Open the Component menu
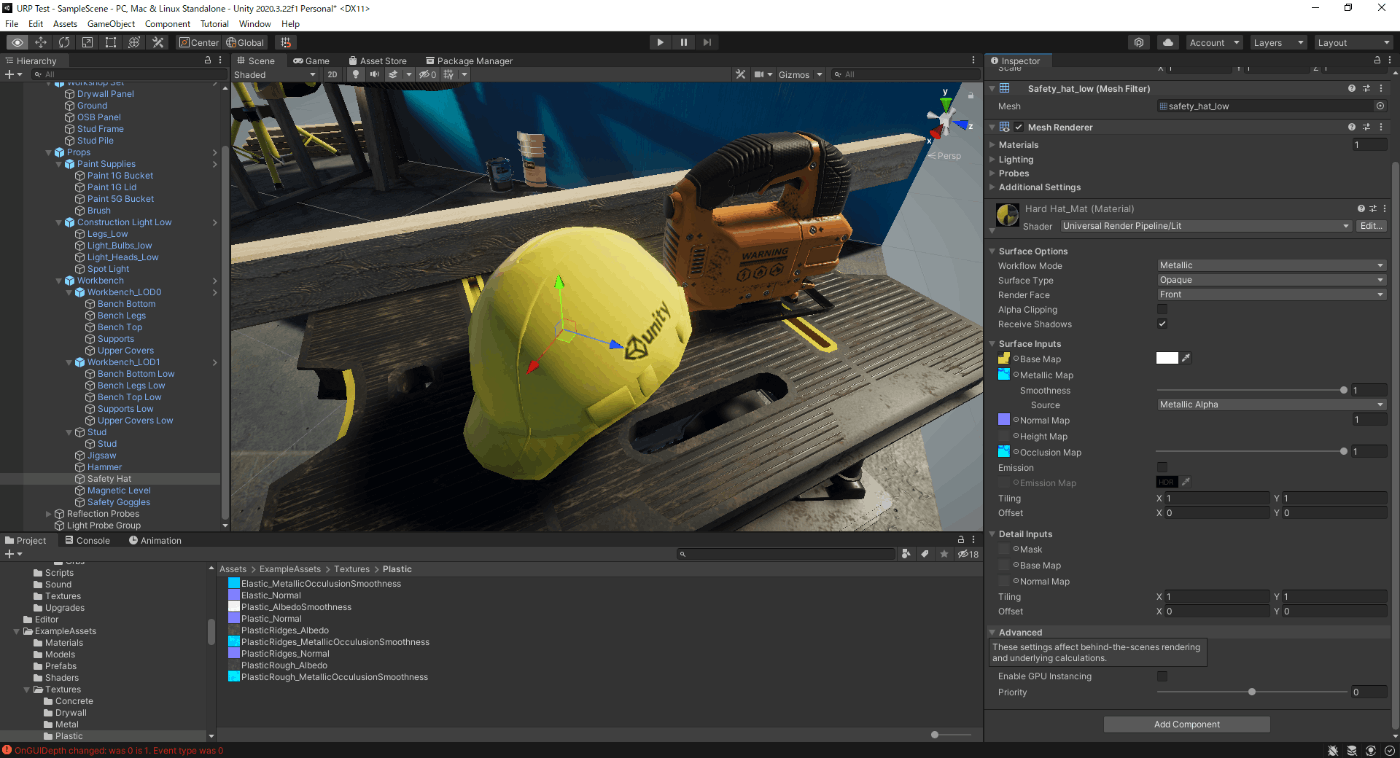 (x=168, y=24)
